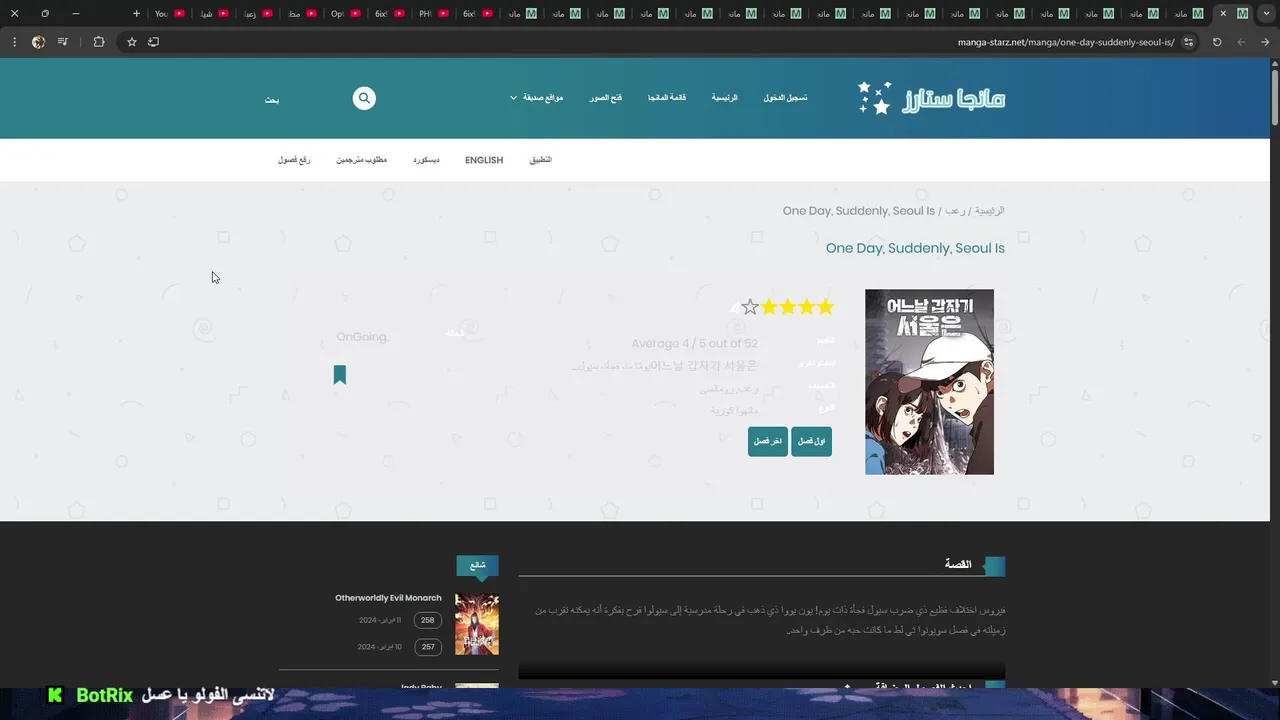Go to الرئيسية in the header menu

click(724, 98)
